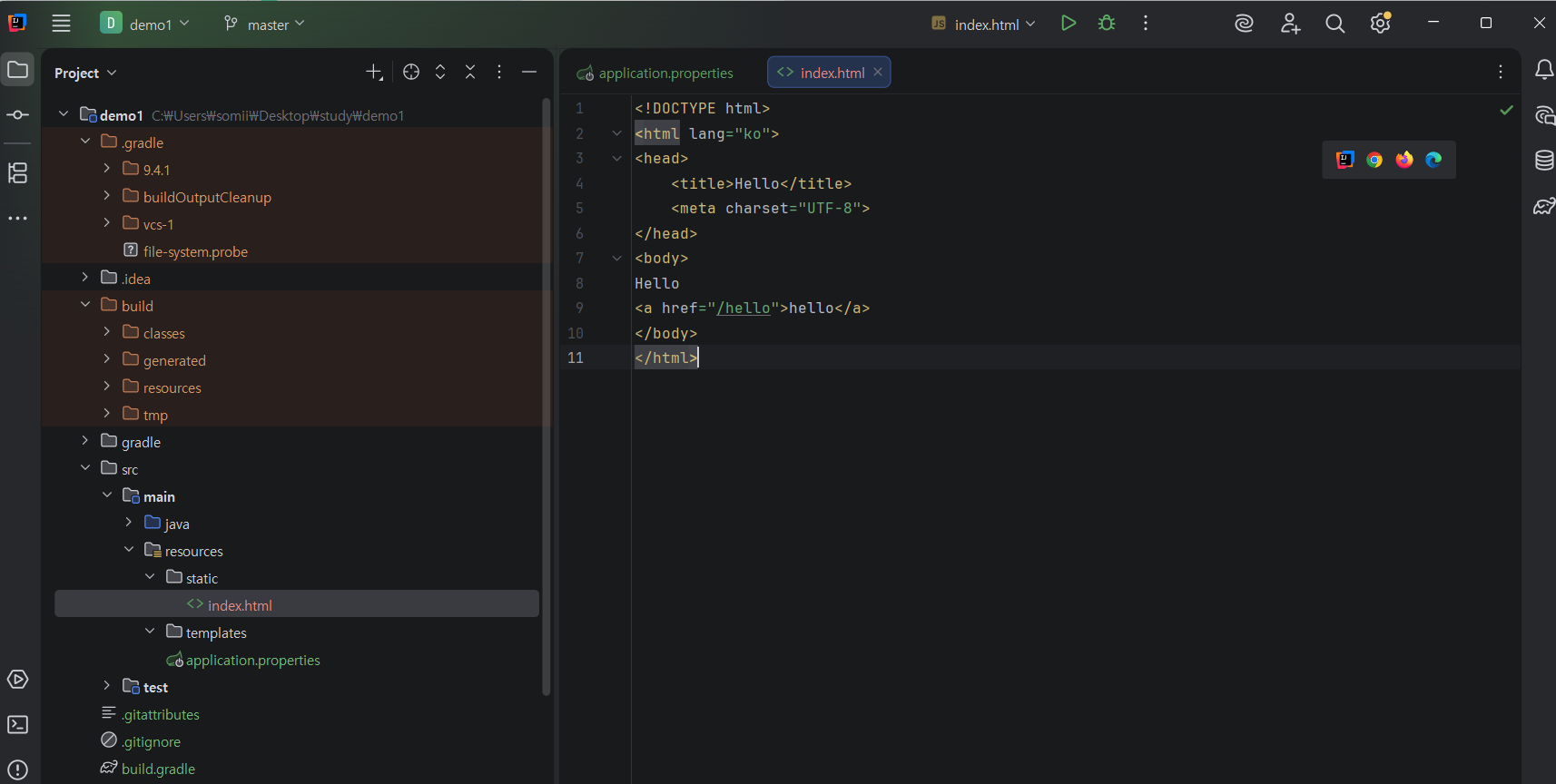
Task: Run index.html with the green play button
Action: pyautogui.click(x=1069, y=24)
